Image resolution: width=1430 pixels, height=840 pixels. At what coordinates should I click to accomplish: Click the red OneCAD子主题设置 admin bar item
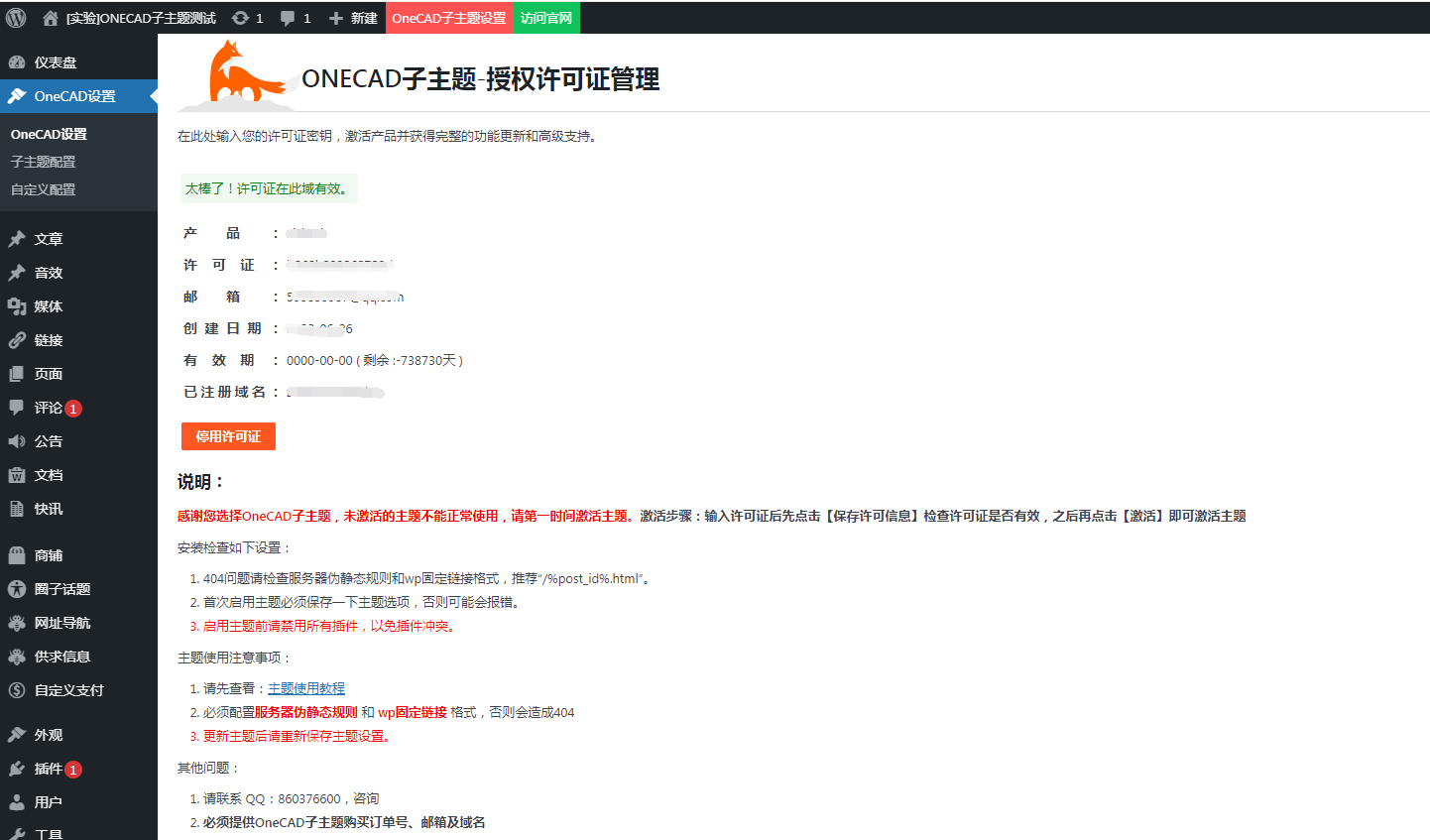click(x=449, y=18)
